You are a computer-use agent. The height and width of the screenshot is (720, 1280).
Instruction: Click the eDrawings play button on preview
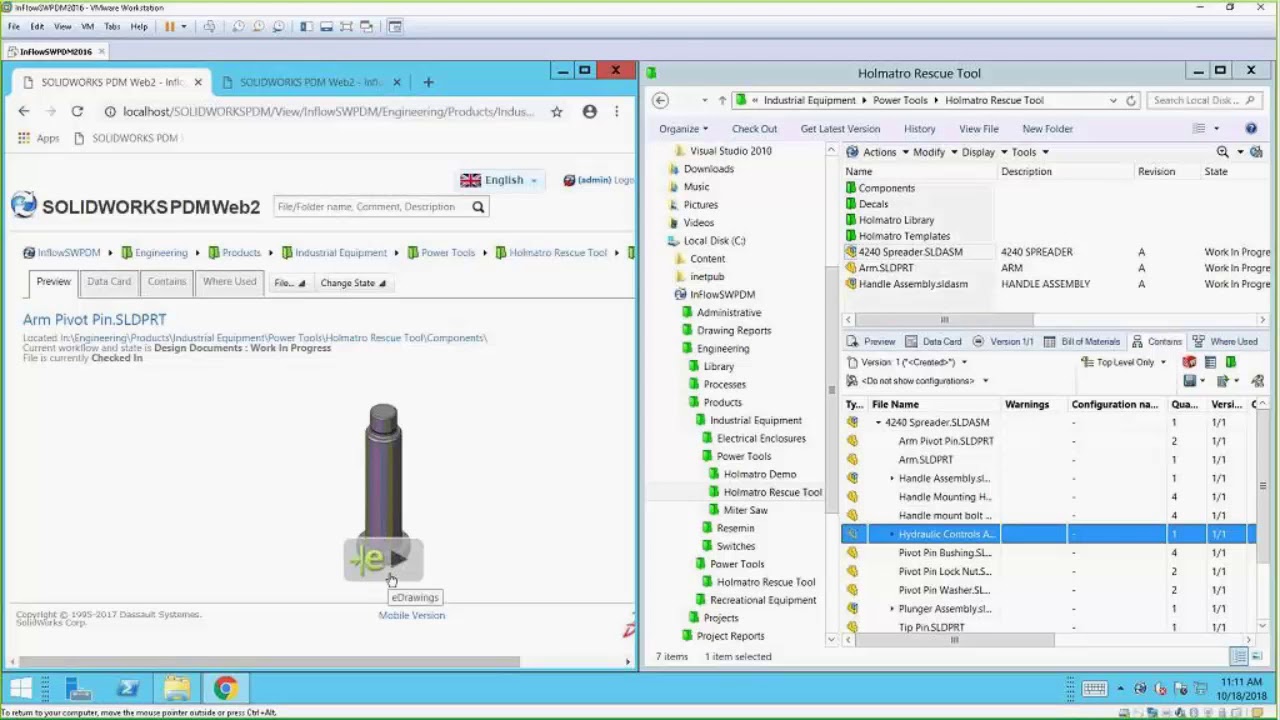coord(384,559)
